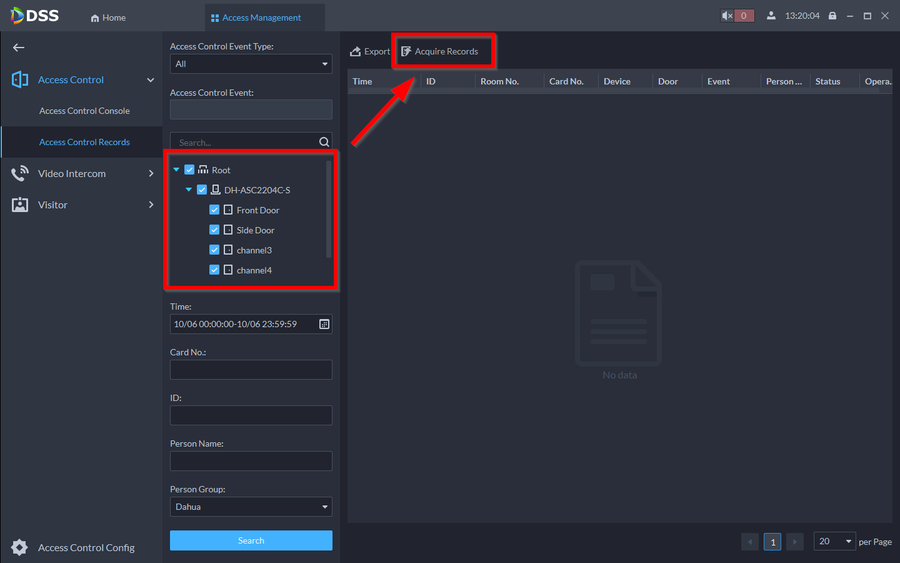The image size is (900, 563).
Task: Click the Card No. input field
Action: (251, 370)
